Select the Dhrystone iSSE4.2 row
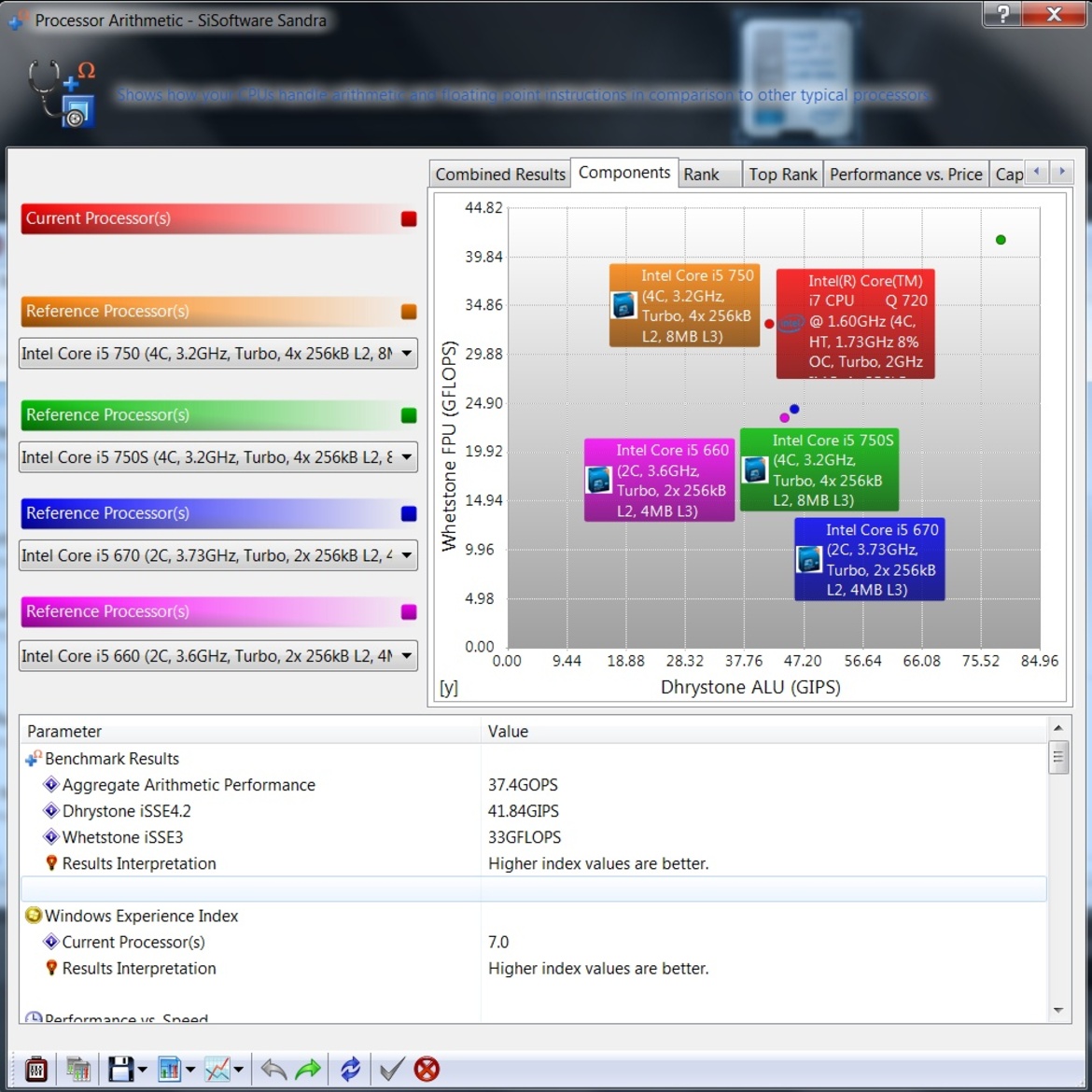1092x1092 pixels. [534, 811]
